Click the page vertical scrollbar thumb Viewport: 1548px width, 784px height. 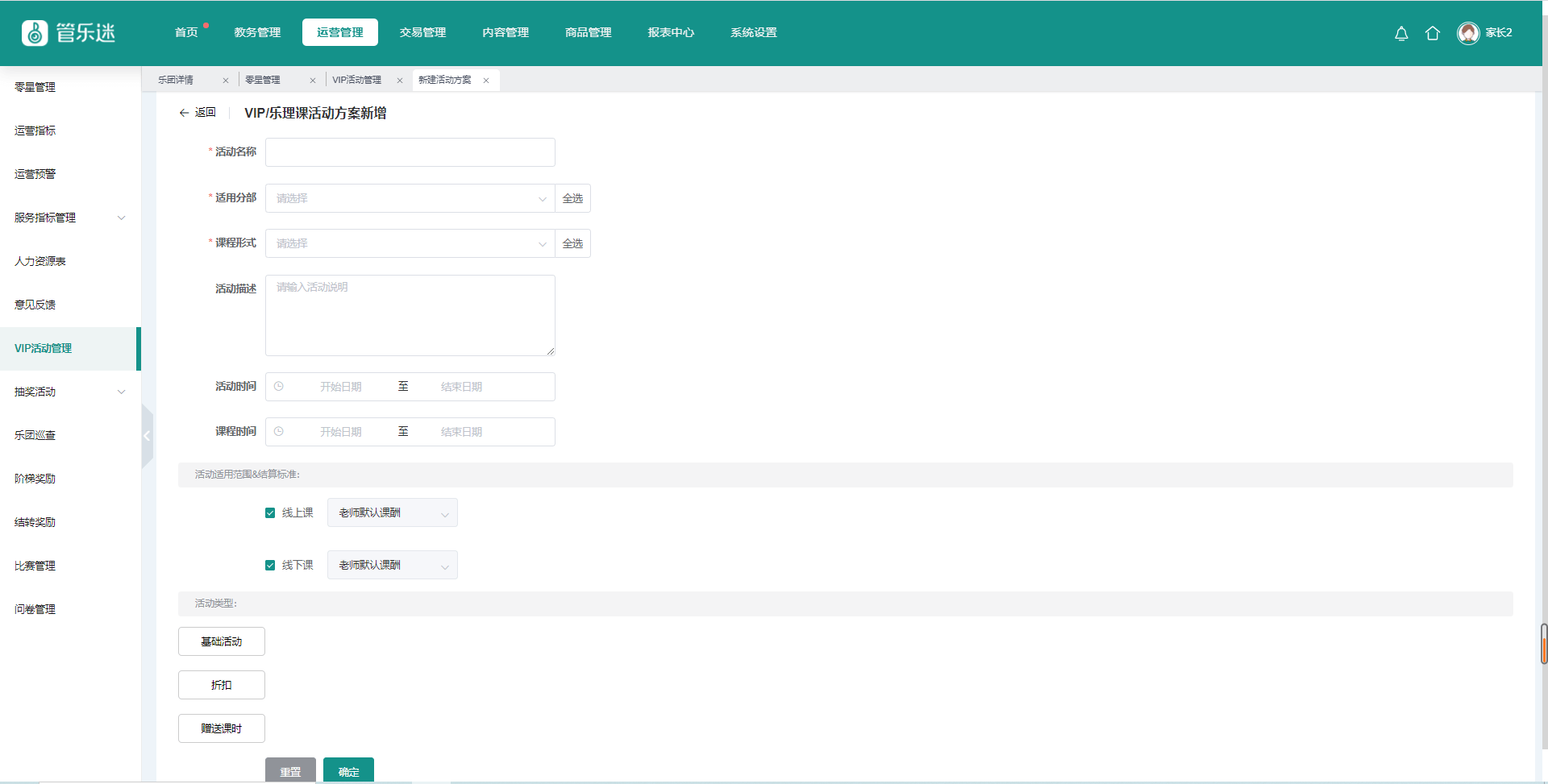1543,643
